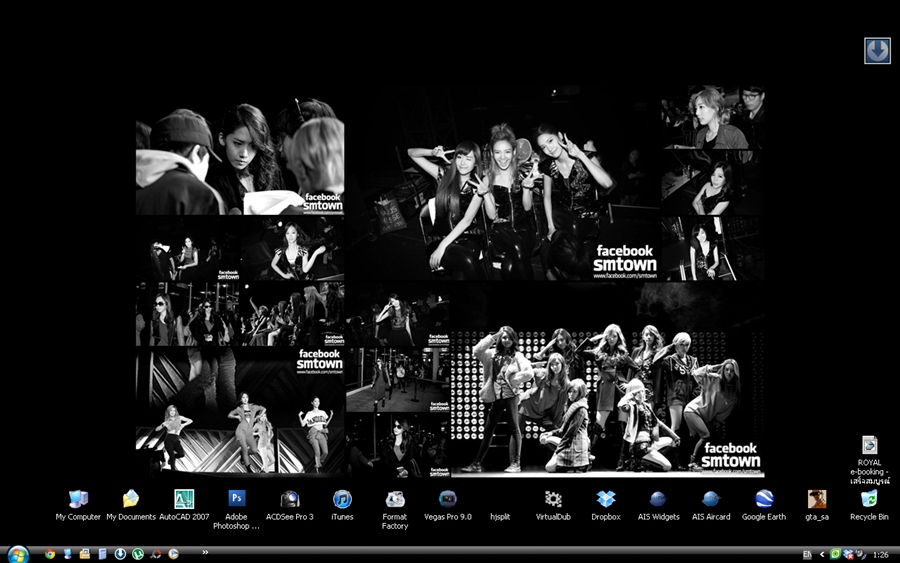Screen dimensions: 900x563
Task: Open the blue download-arrow quick launch icon
Action: pyautogui.click(x=120, y=554)
